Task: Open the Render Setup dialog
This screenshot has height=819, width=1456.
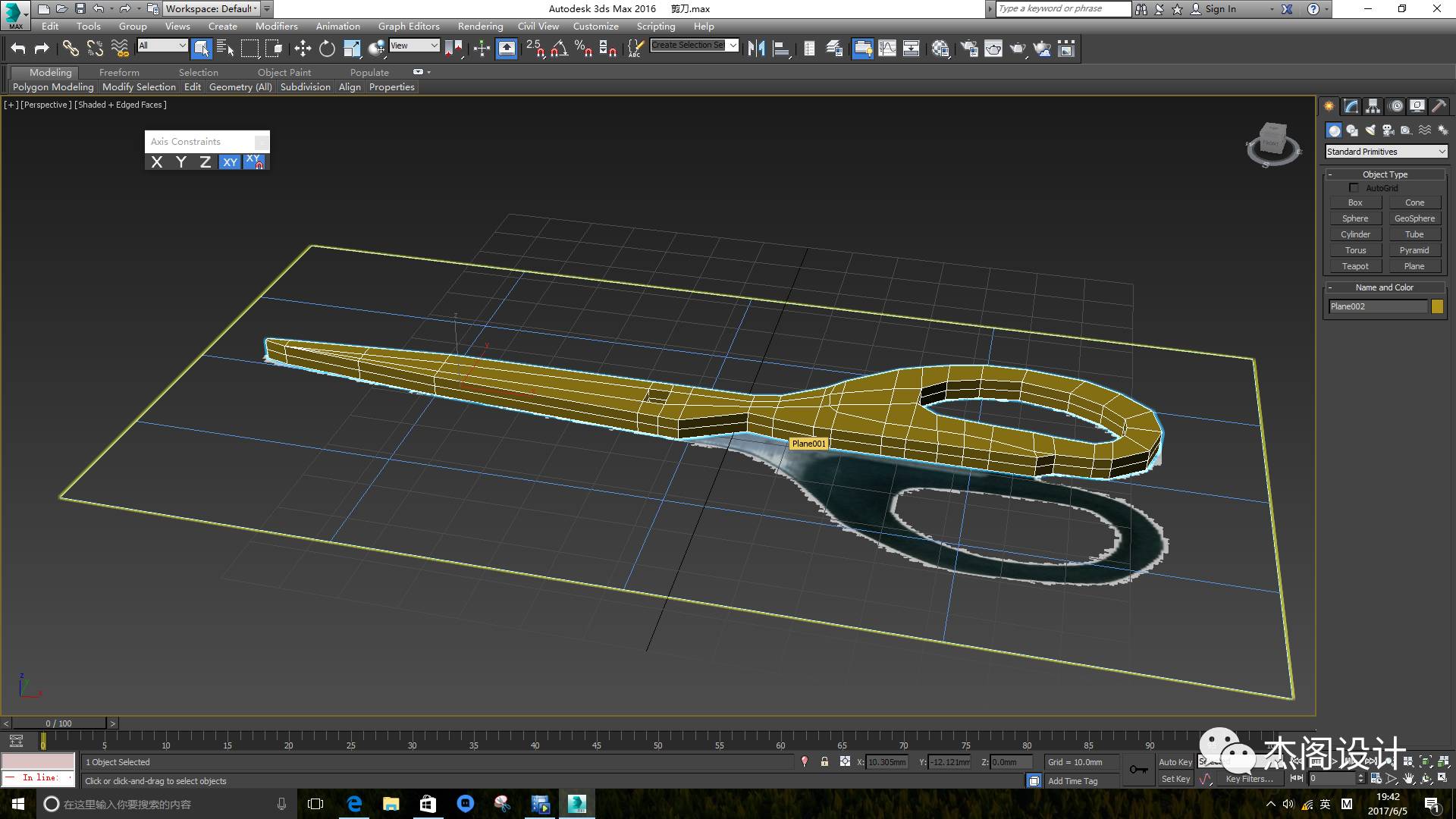Action: point(969,49)
